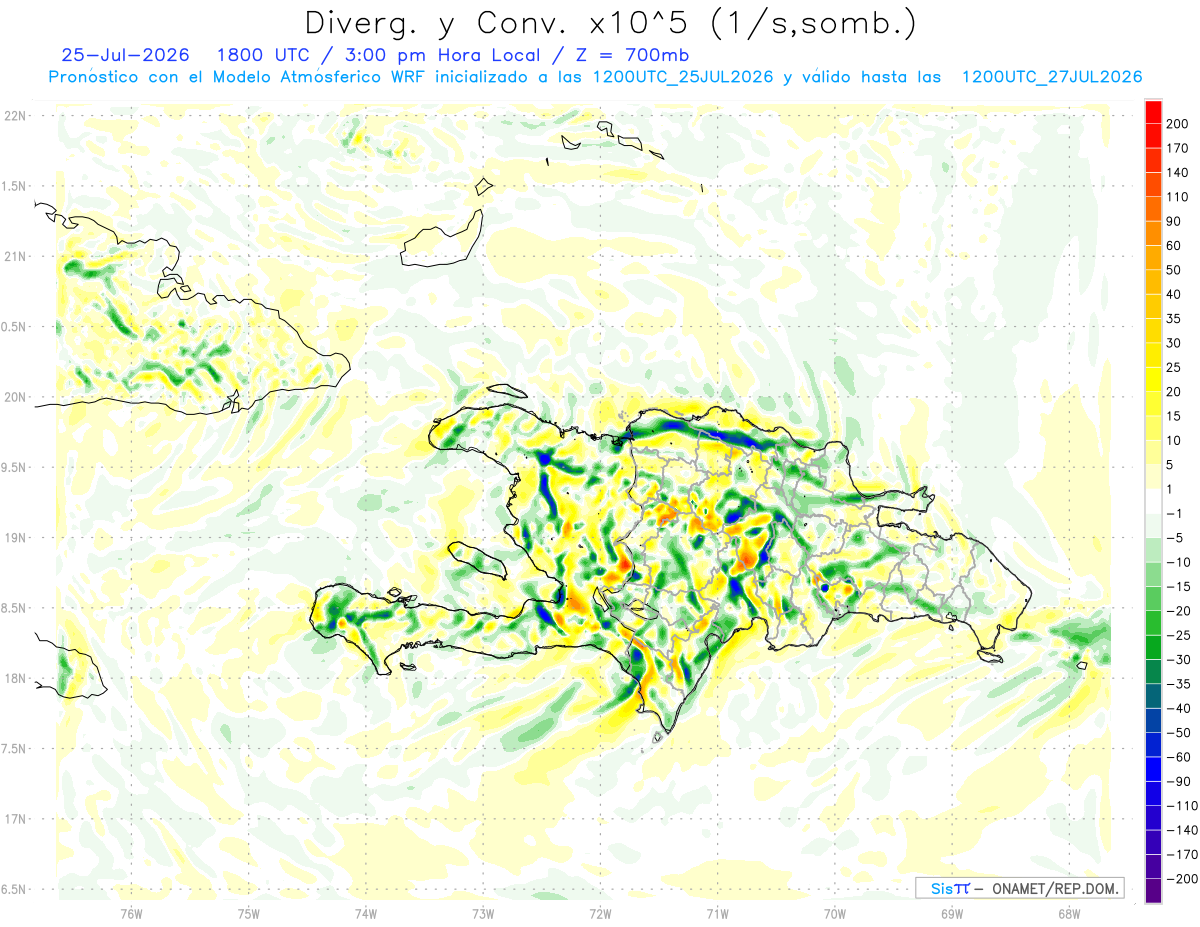Select the latitude label "17N"
Screen dimensions: 1200x927
[x=15, y=819]
